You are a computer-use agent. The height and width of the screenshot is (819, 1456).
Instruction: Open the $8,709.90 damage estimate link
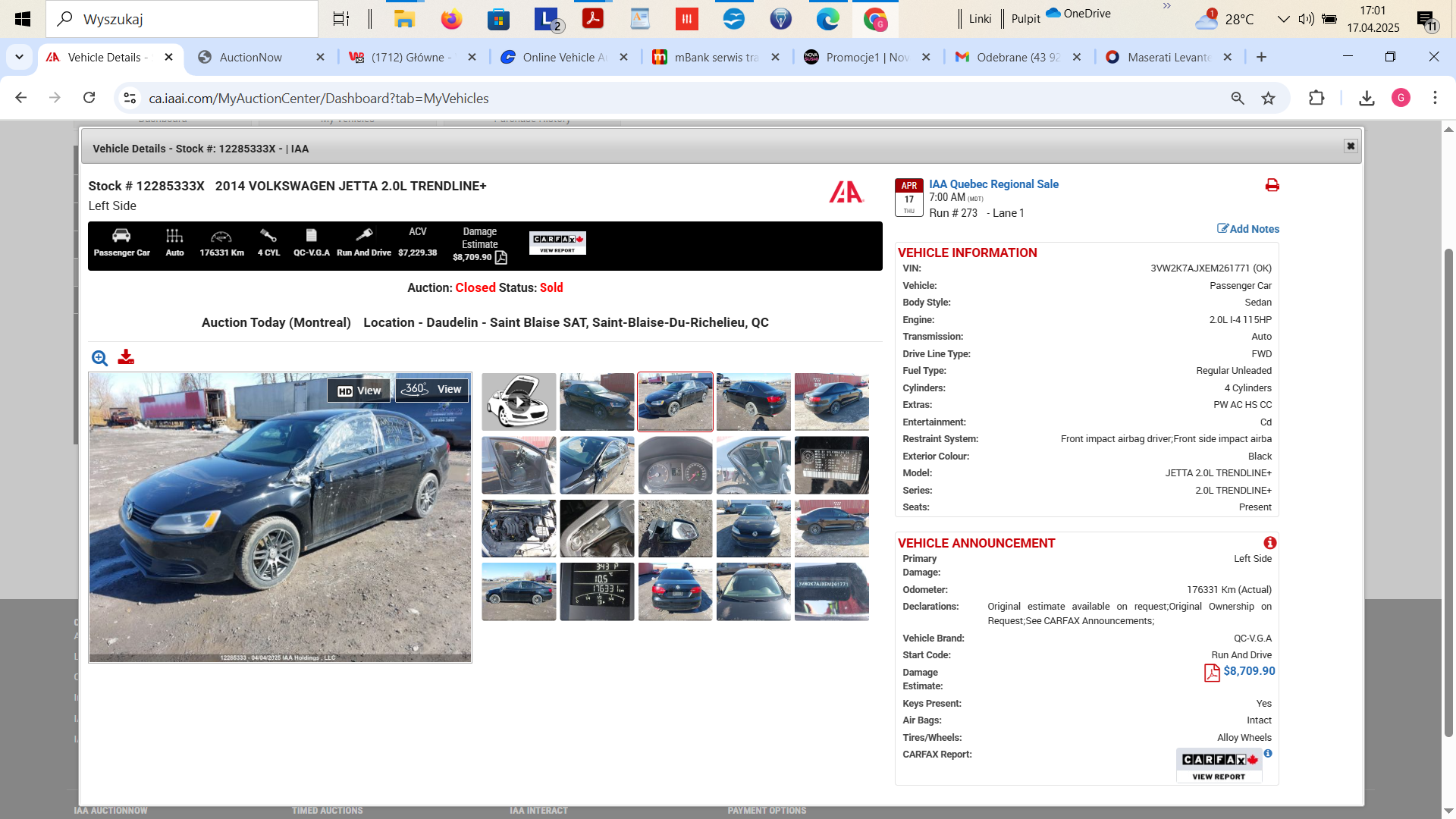point(1249,671)
